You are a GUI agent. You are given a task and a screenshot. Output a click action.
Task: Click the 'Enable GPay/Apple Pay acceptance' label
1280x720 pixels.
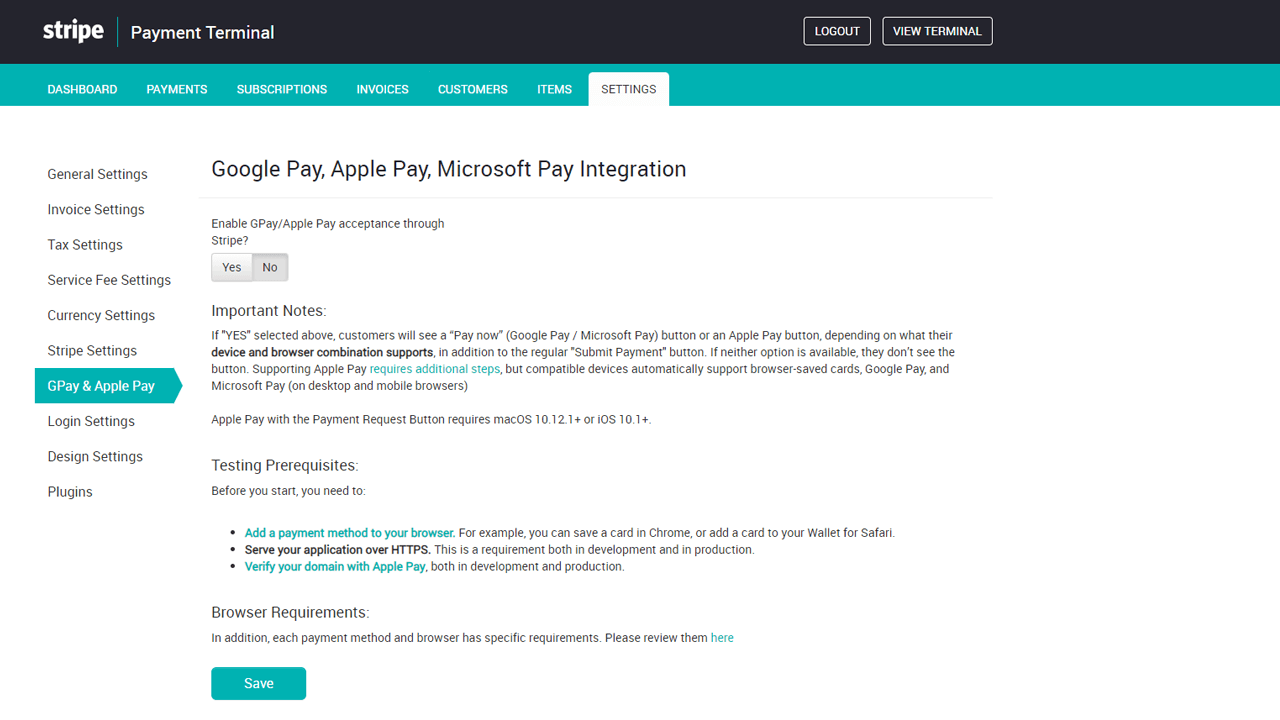point(328,232)
